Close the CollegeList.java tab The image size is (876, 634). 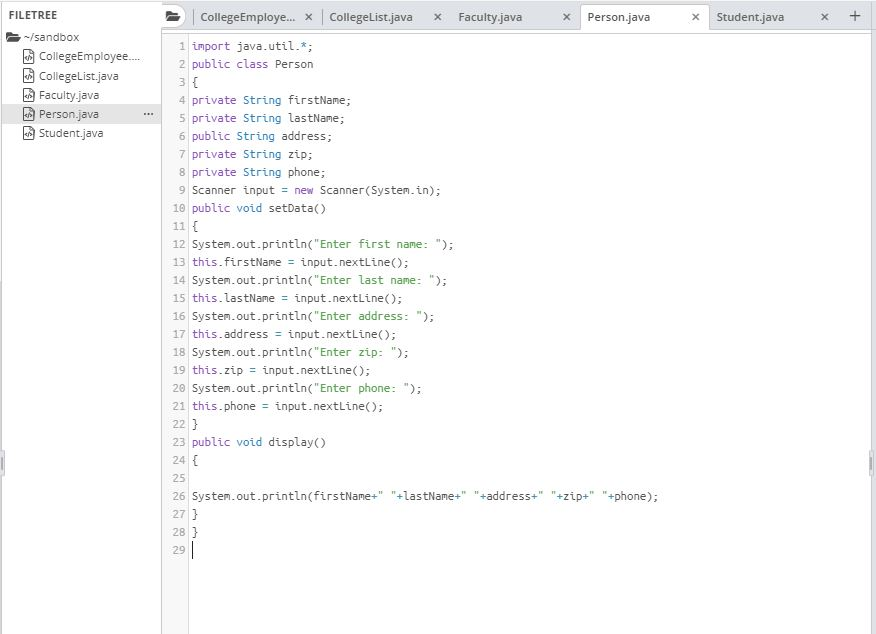(x=437, y=17)
